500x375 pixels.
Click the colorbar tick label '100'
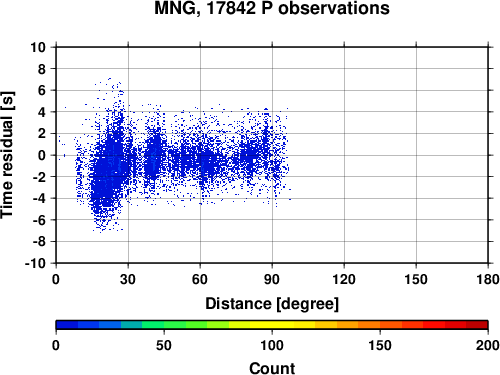[x=272, y=345]
